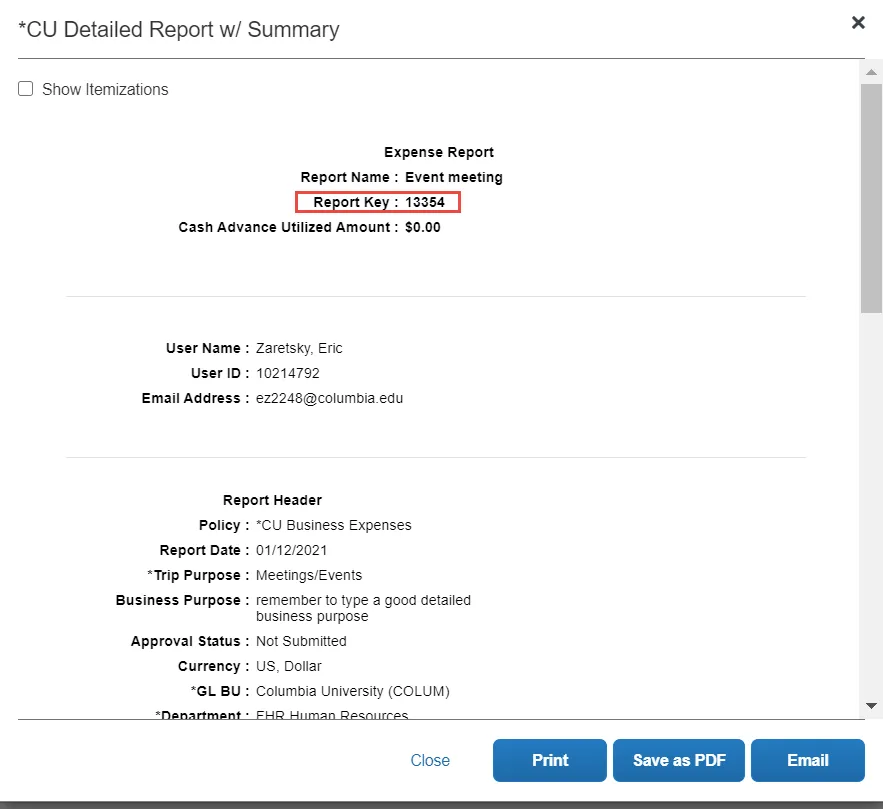Image resolution: width=883 pixels, height=809 pixels.
Task: Click the Business Purpose description text
Action: pos(363,608)
